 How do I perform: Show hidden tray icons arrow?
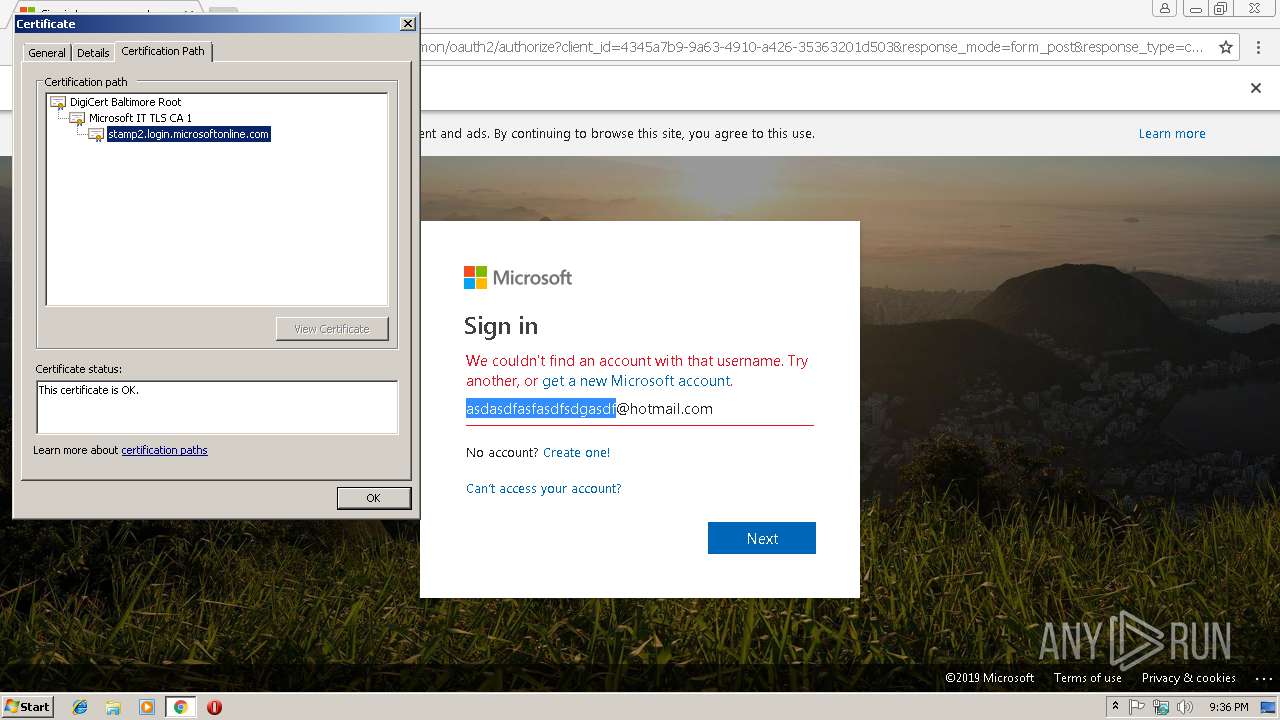(1115, 707)
